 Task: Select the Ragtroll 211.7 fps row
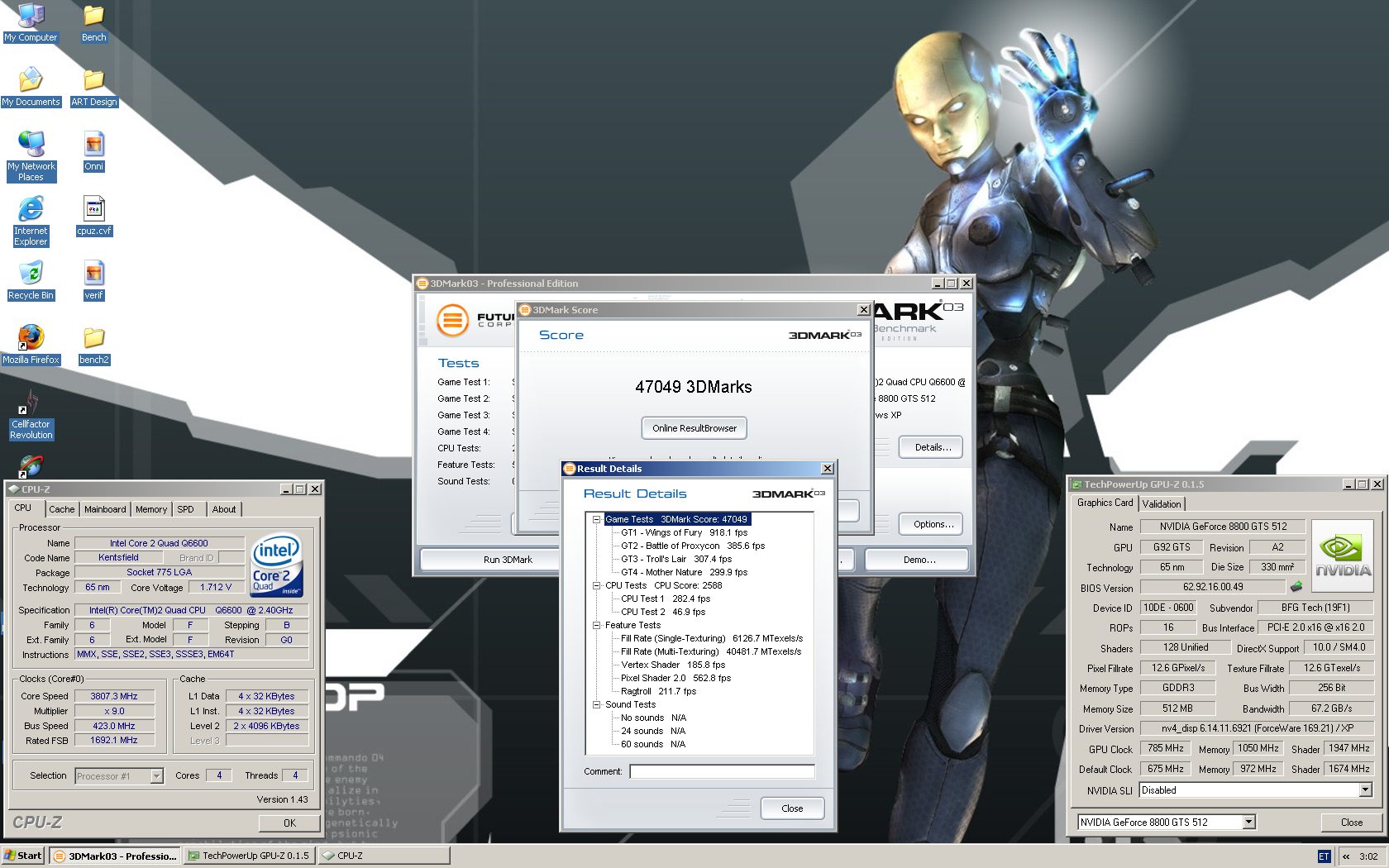pyautogui.click(x=658, y=691)
